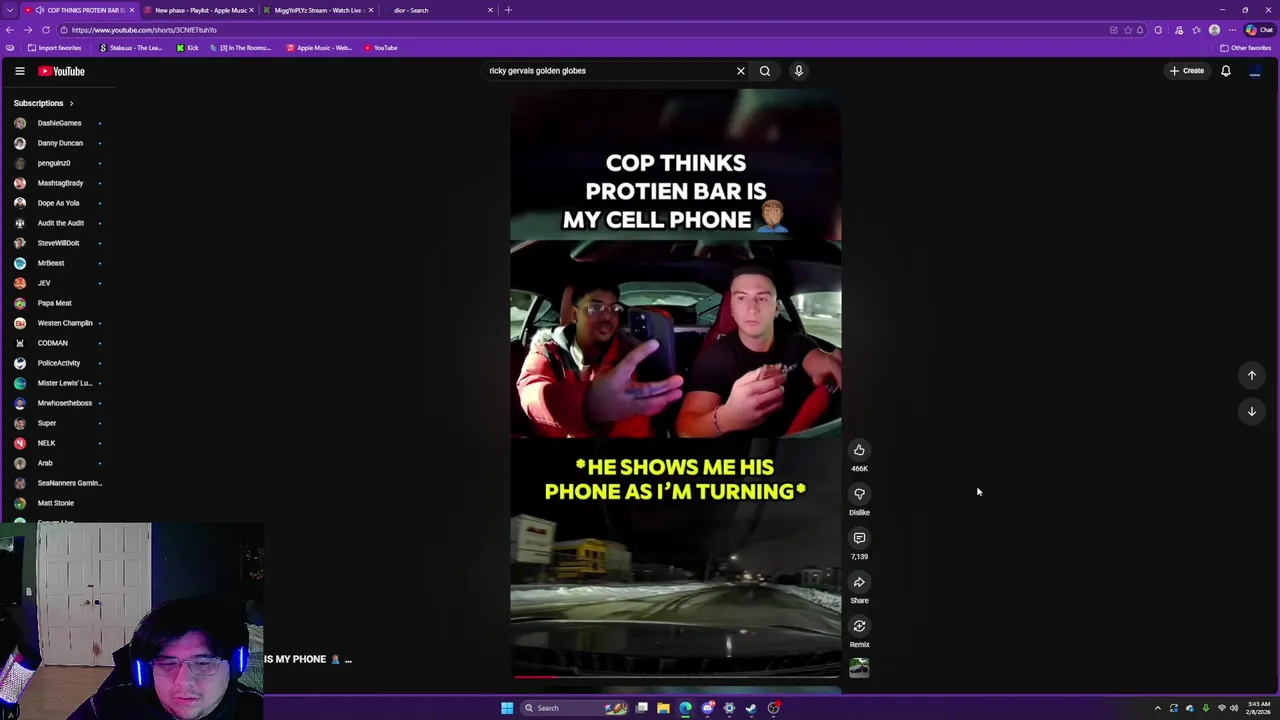Viewport: 1280px width, 720px height.
Task: Open File Explorer from taskbar
Action: click(663, 708)
